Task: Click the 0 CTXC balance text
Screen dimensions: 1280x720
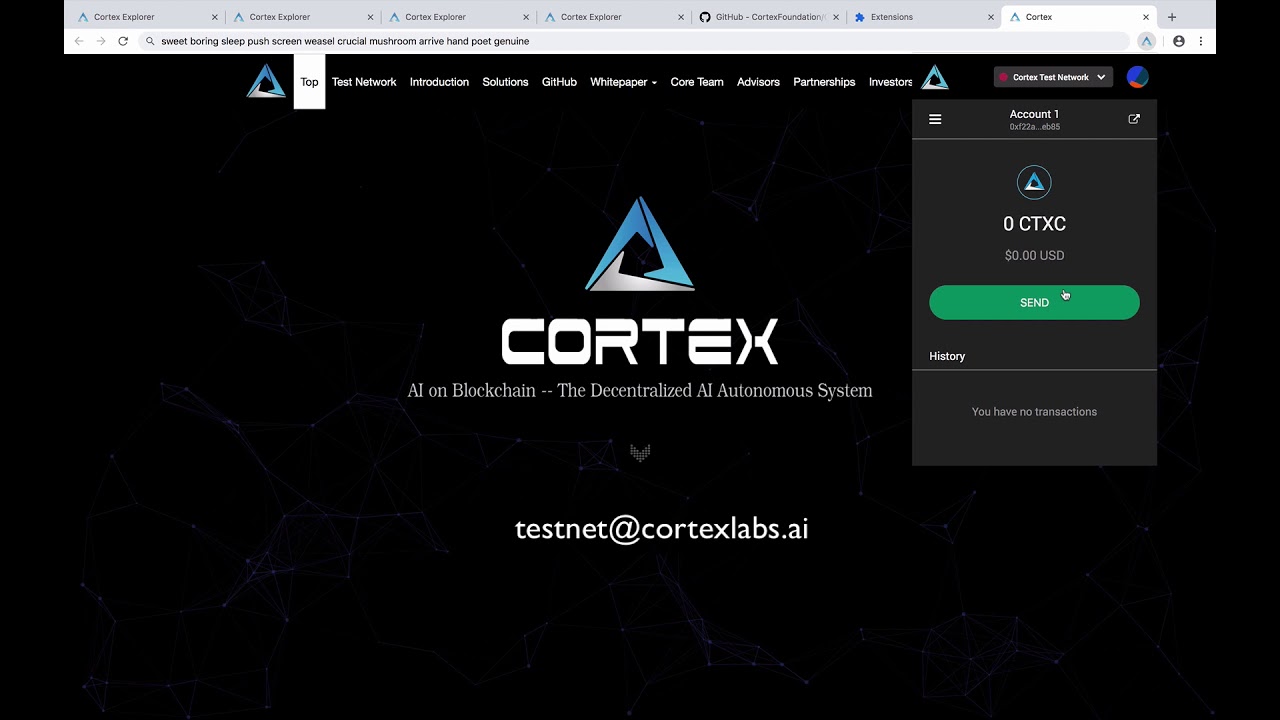Action: [1034, 224]
